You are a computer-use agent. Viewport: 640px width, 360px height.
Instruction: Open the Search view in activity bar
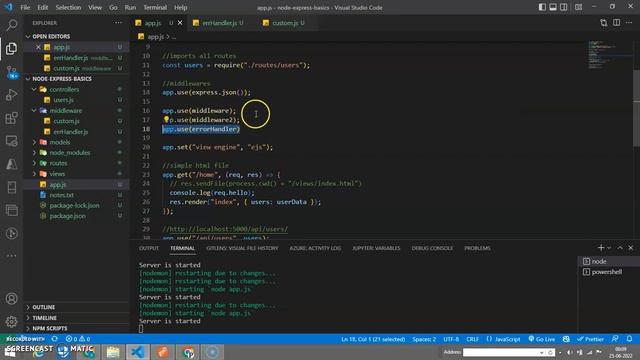coord(11,25)
